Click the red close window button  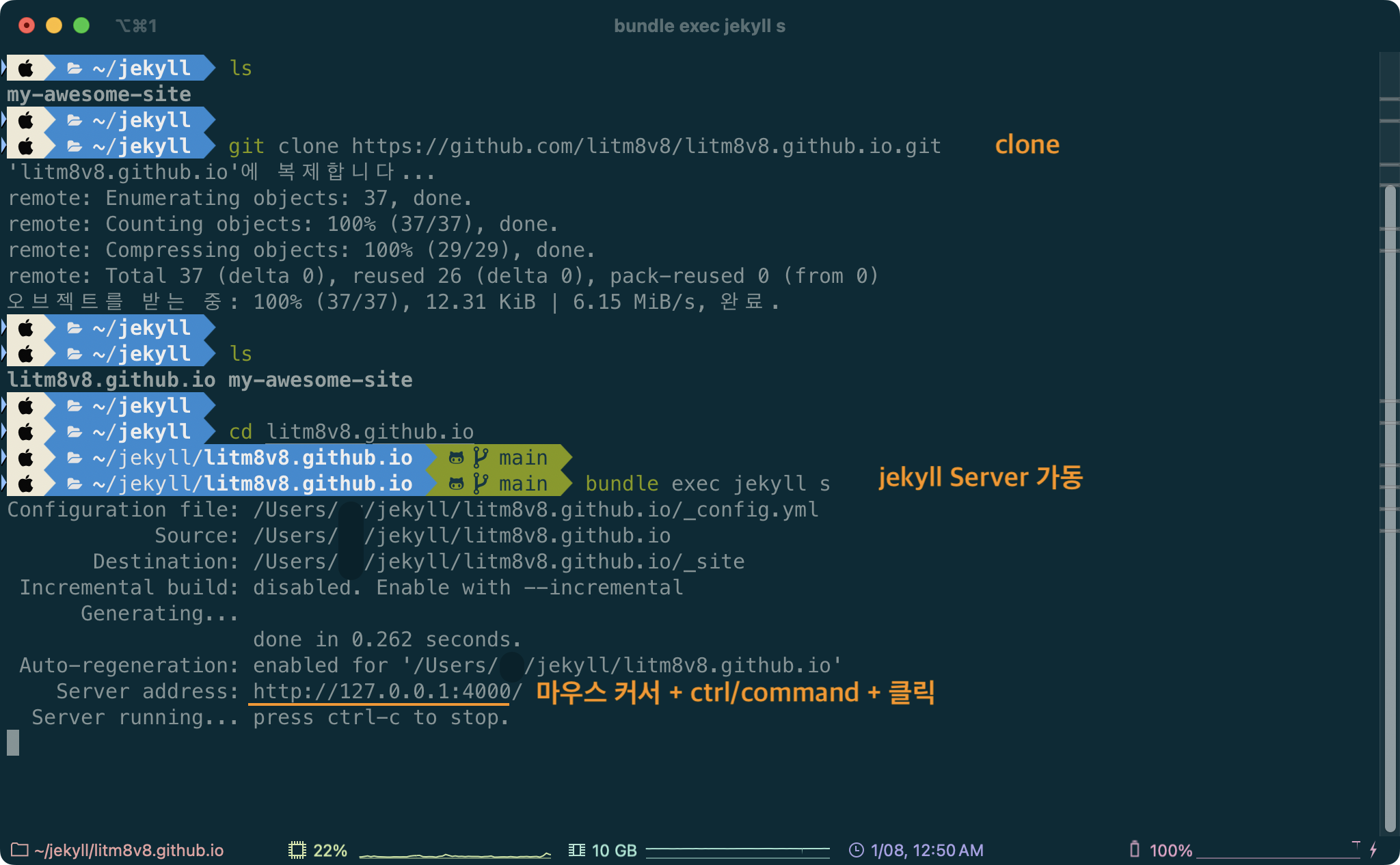coord(27,26)
